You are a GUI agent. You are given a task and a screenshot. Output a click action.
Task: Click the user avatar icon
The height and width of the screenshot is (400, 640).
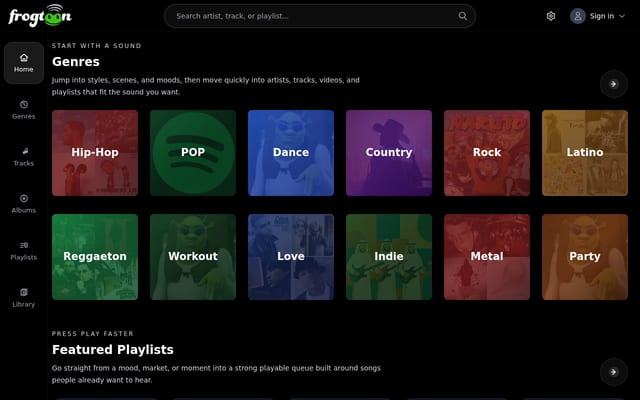[x=578, y=16]
